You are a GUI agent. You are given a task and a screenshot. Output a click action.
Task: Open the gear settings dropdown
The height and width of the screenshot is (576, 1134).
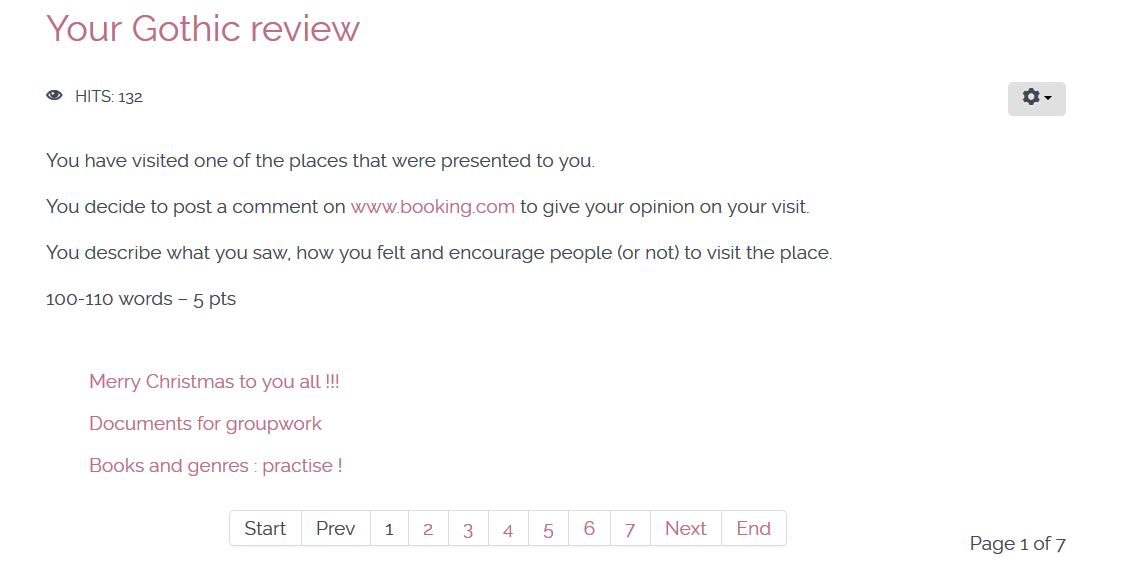click(1036, 98)
